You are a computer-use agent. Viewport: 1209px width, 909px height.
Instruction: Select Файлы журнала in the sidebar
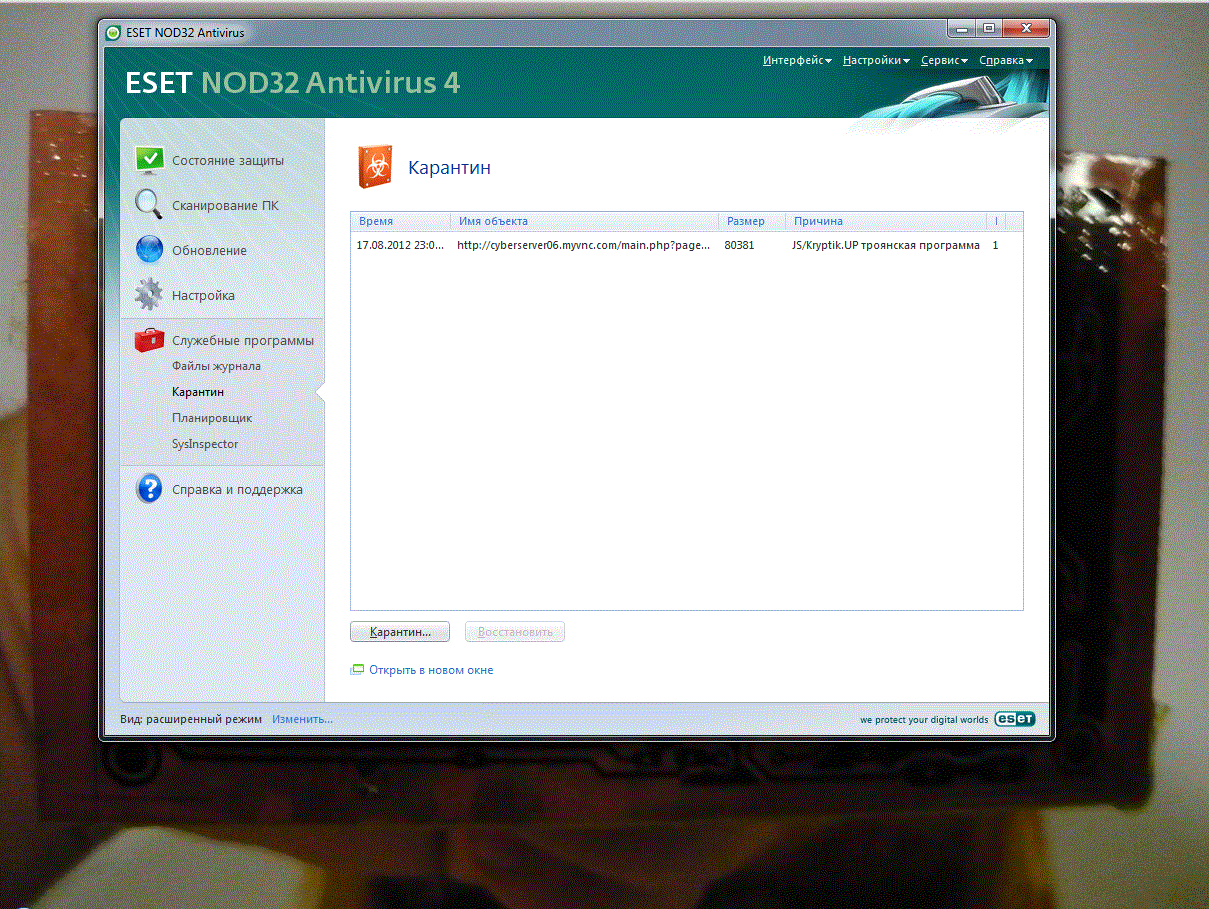(216, 366)
